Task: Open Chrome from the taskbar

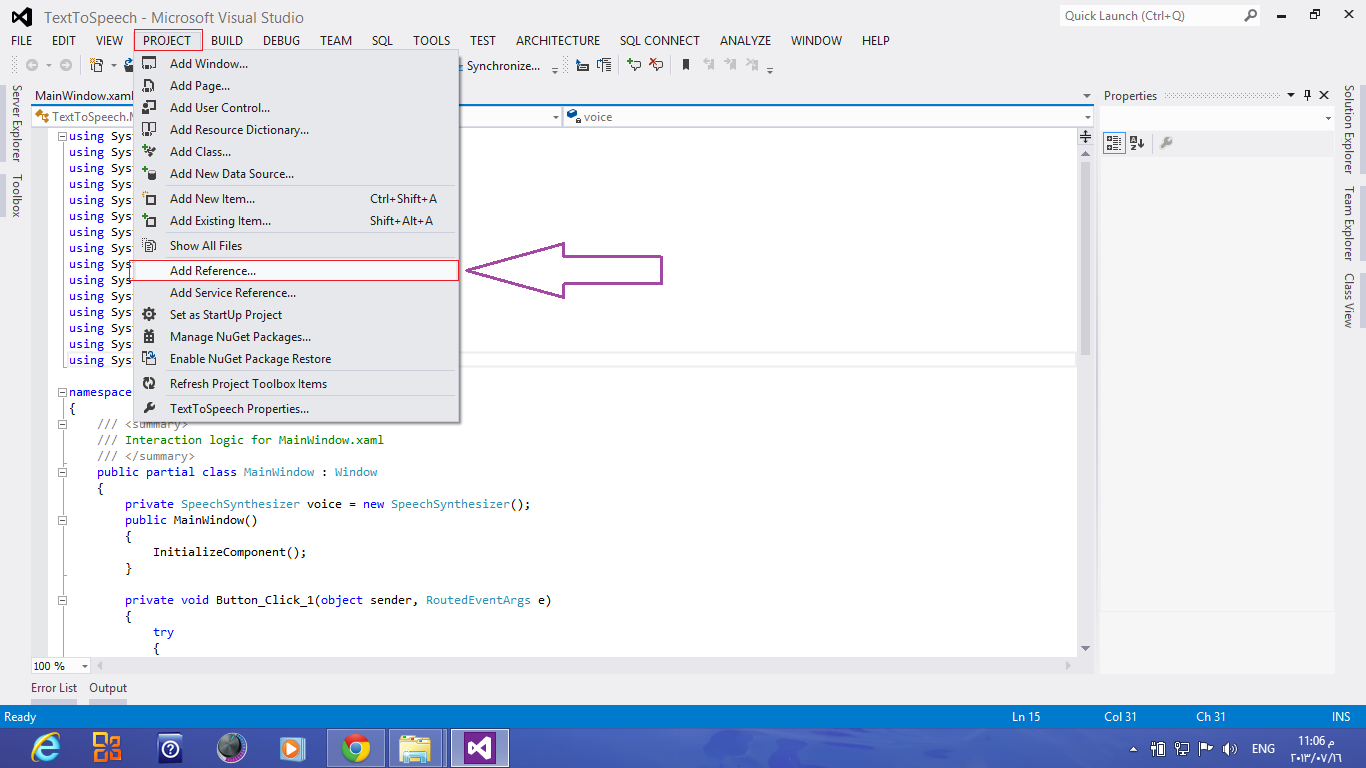Action: coord(356,748)
